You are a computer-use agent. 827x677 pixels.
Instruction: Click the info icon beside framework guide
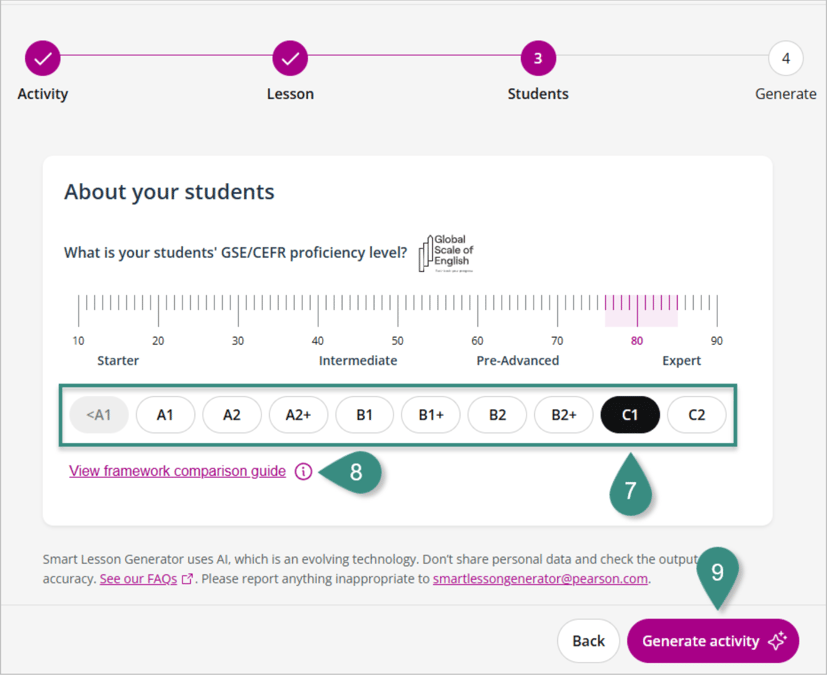pyautogui.click(x=304, y=471)
